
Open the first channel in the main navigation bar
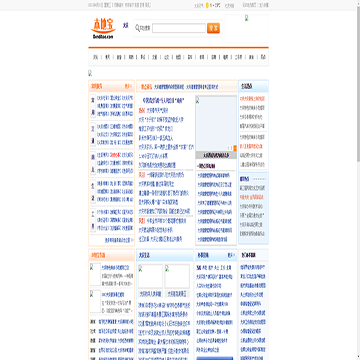tap(95, 57)
